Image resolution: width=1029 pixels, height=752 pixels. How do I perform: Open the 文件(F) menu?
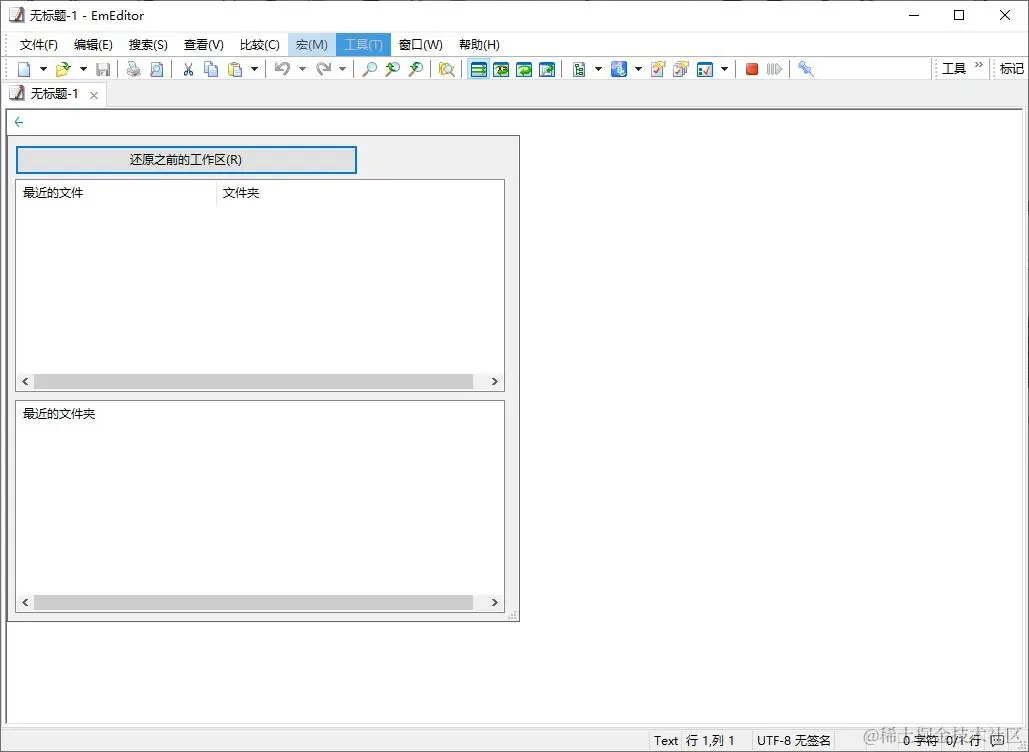(x=39, y=45)
